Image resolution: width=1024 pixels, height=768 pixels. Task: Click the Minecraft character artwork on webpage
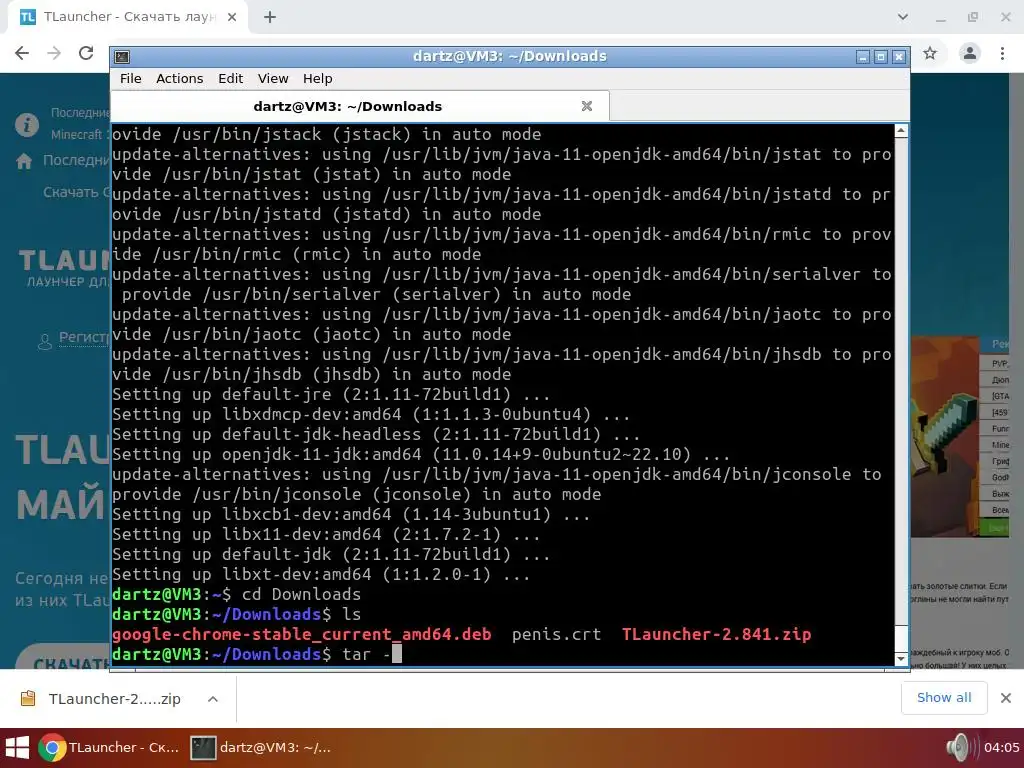[x=944, y=436]
